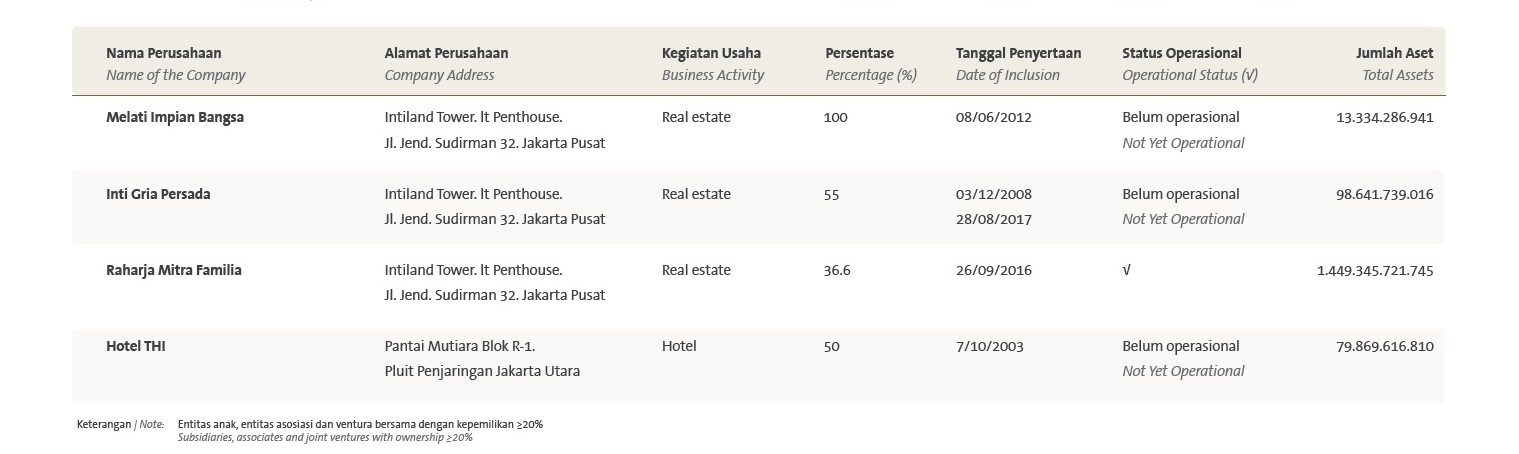
Task: Click the total assets value 98.641.739.016
Action: click(1385, 194)
